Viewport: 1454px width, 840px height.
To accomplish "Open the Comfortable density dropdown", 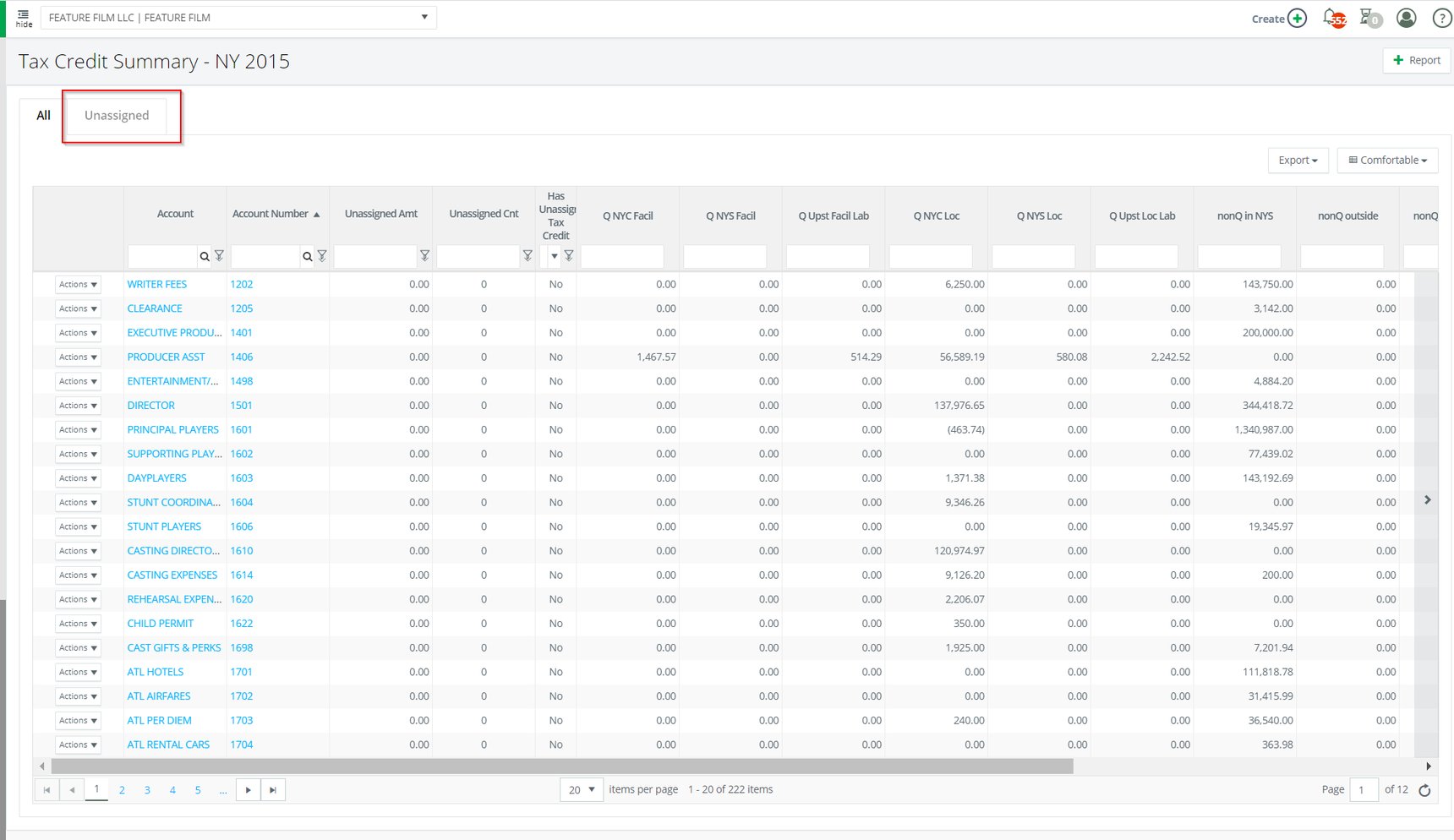I will coord(1387,161).
